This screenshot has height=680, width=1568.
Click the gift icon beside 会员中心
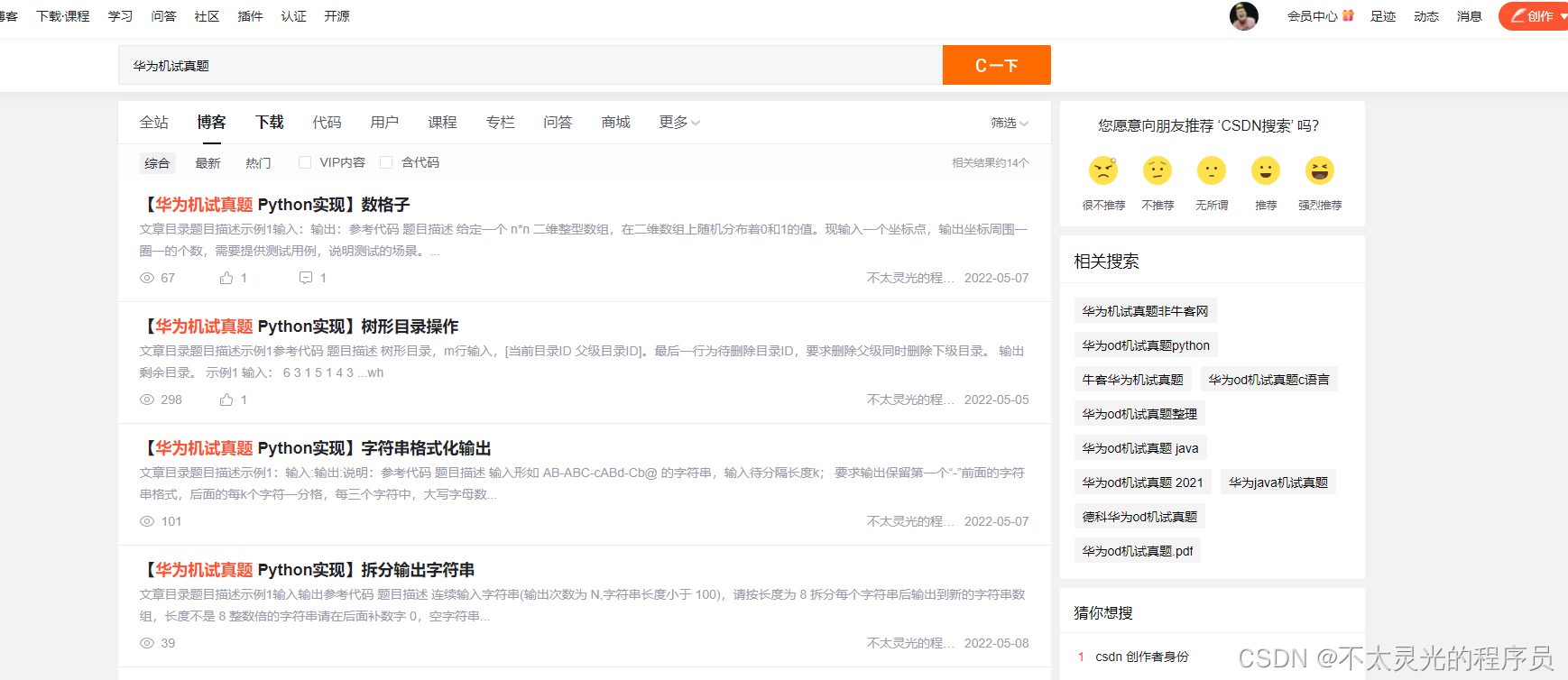pyautogui.click(x=1348, y=15)
